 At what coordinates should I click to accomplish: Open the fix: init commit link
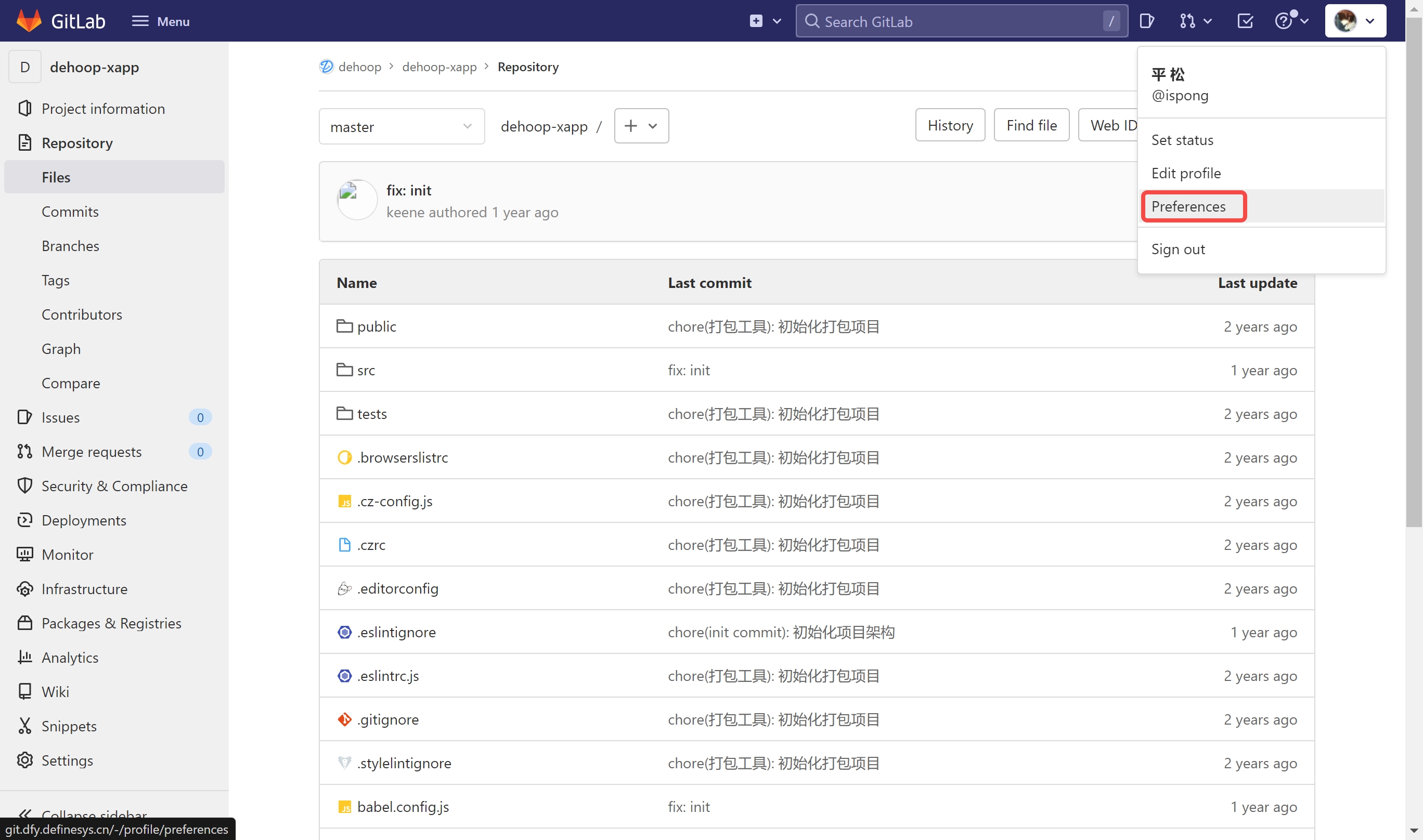point(409,191)
